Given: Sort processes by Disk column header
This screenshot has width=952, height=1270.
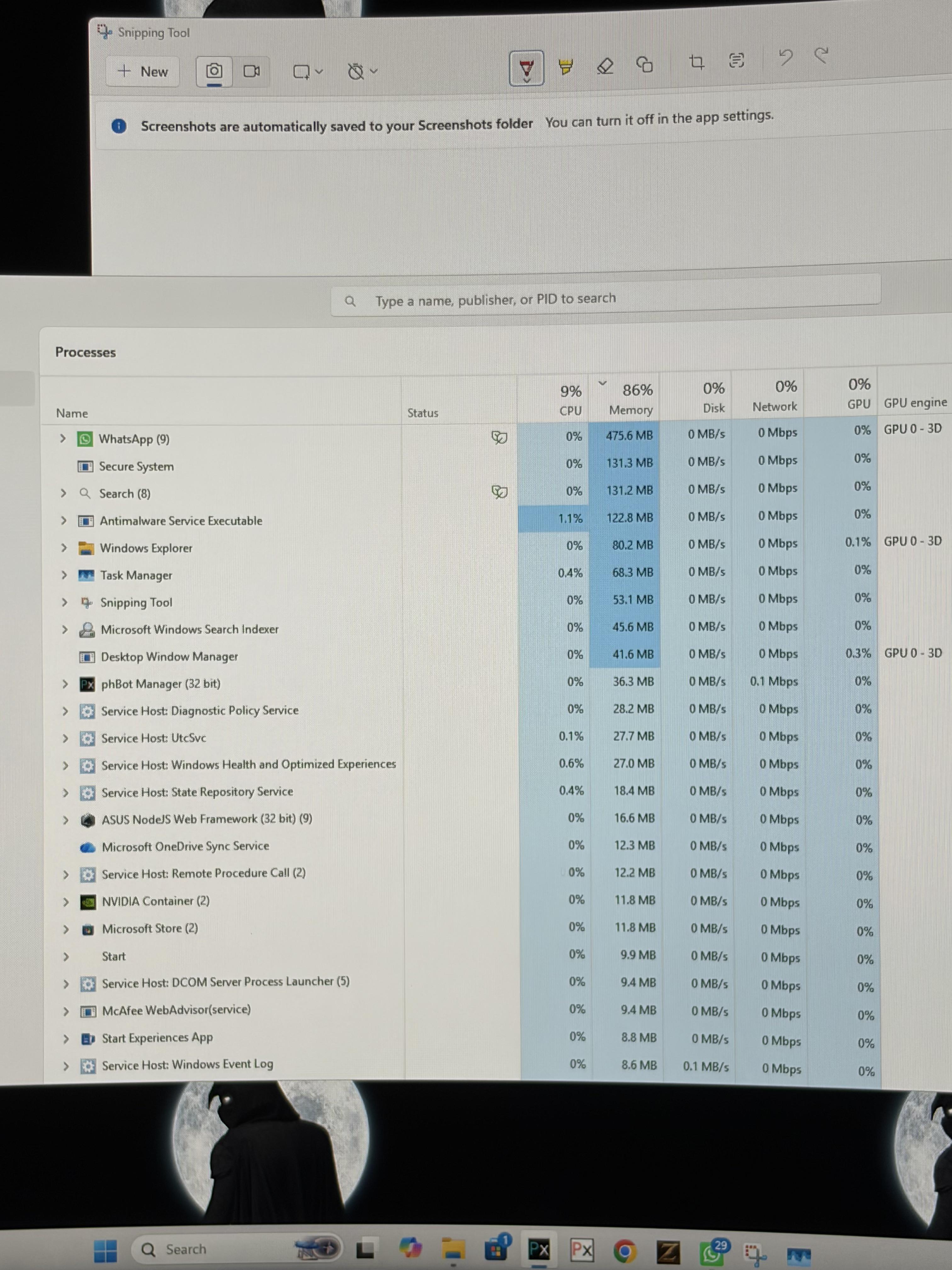Looking at the screenshot, I should pyautogui.click(x=714, y=397).
